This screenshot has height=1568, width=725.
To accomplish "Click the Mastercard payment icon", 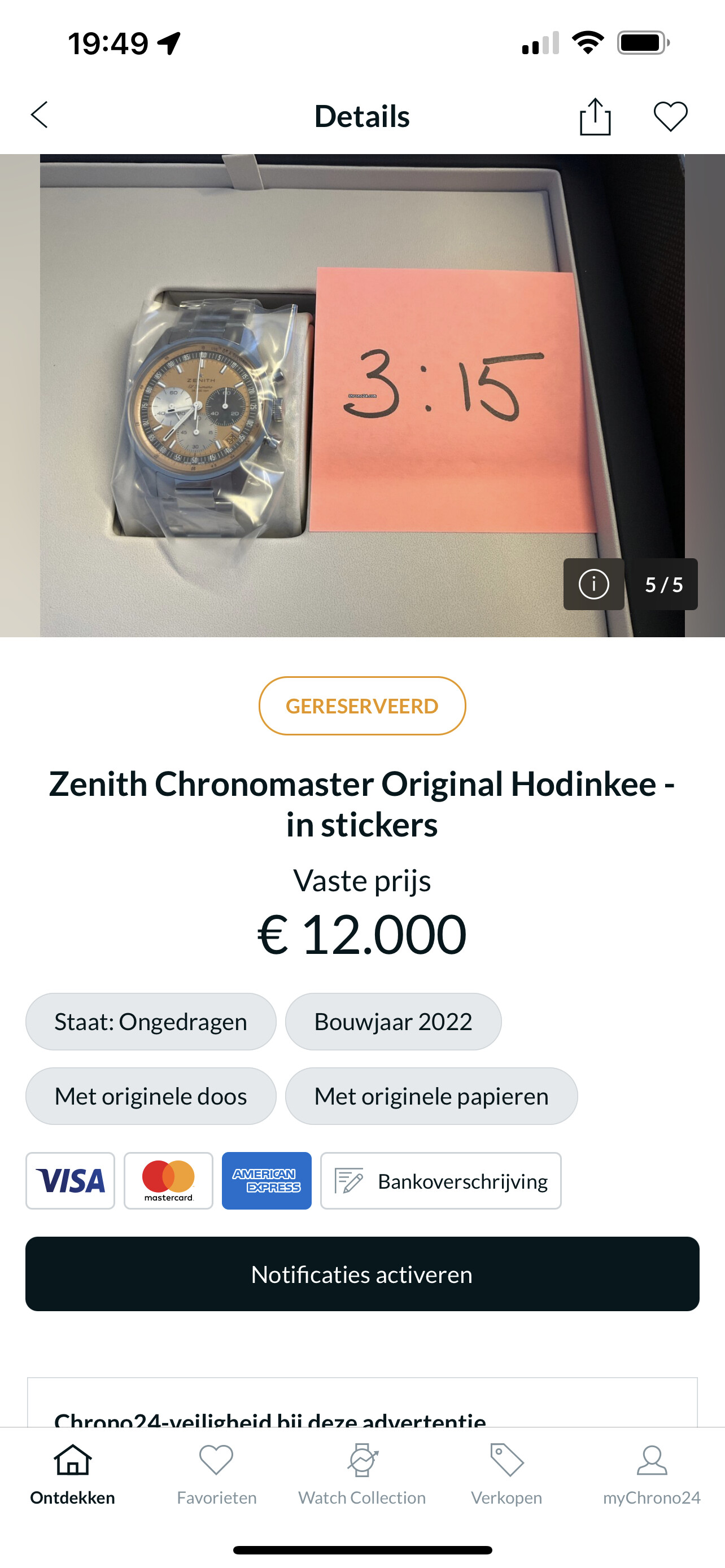I will coord(168,1180).
